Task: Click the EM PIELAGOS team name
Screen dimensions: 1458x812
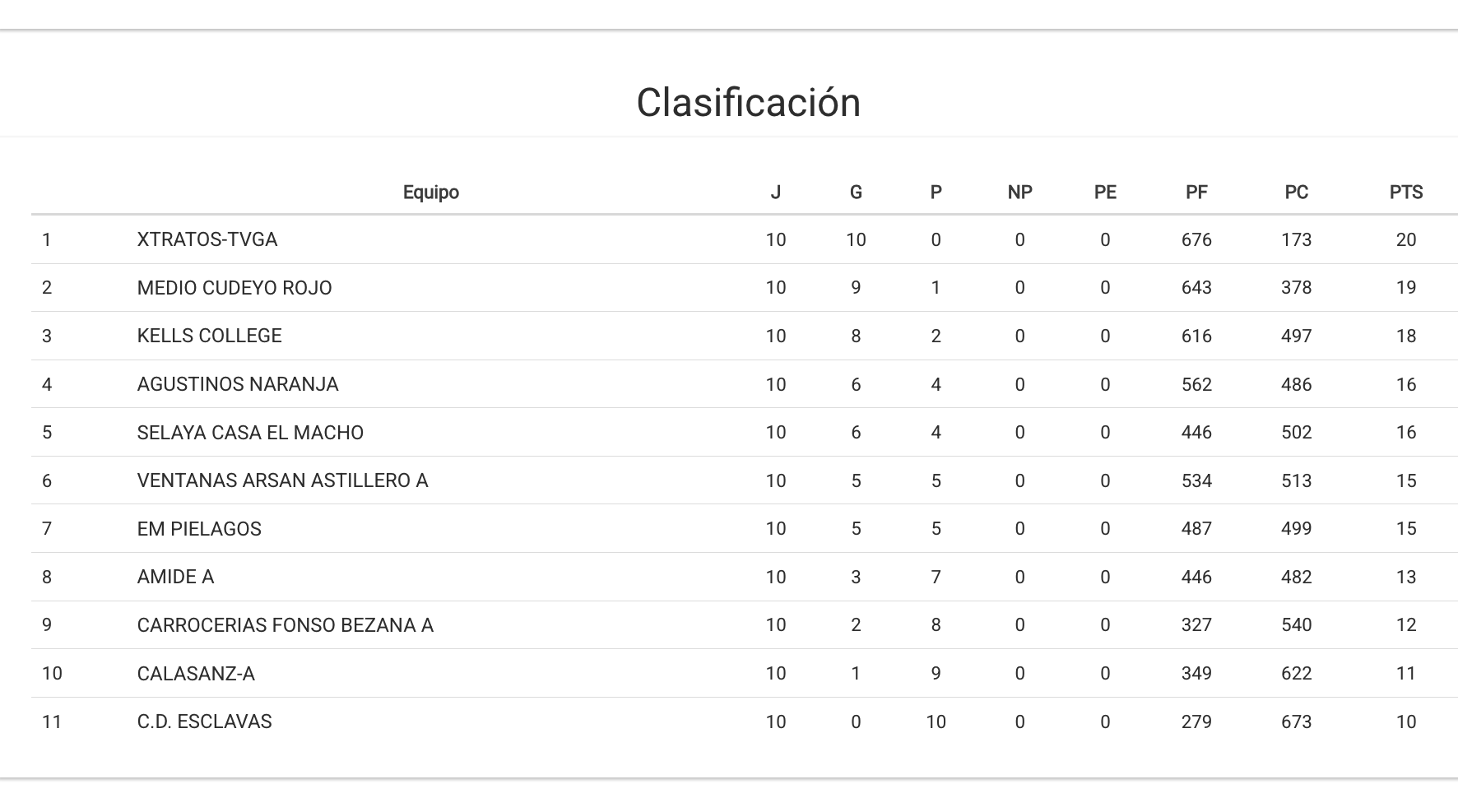Action: pyautogui.click(x=199, y=529)
